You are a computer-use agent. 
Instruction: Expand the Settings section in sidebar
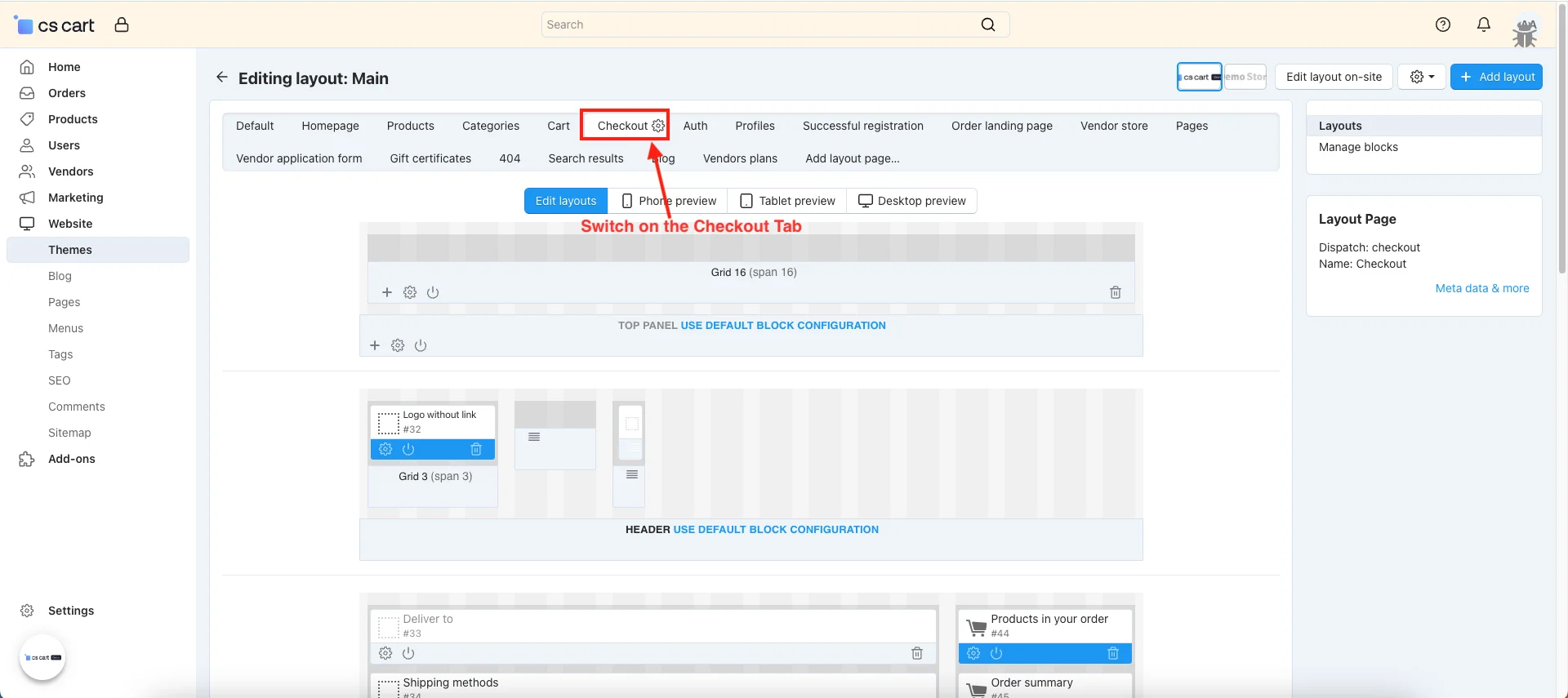[70, 611]
